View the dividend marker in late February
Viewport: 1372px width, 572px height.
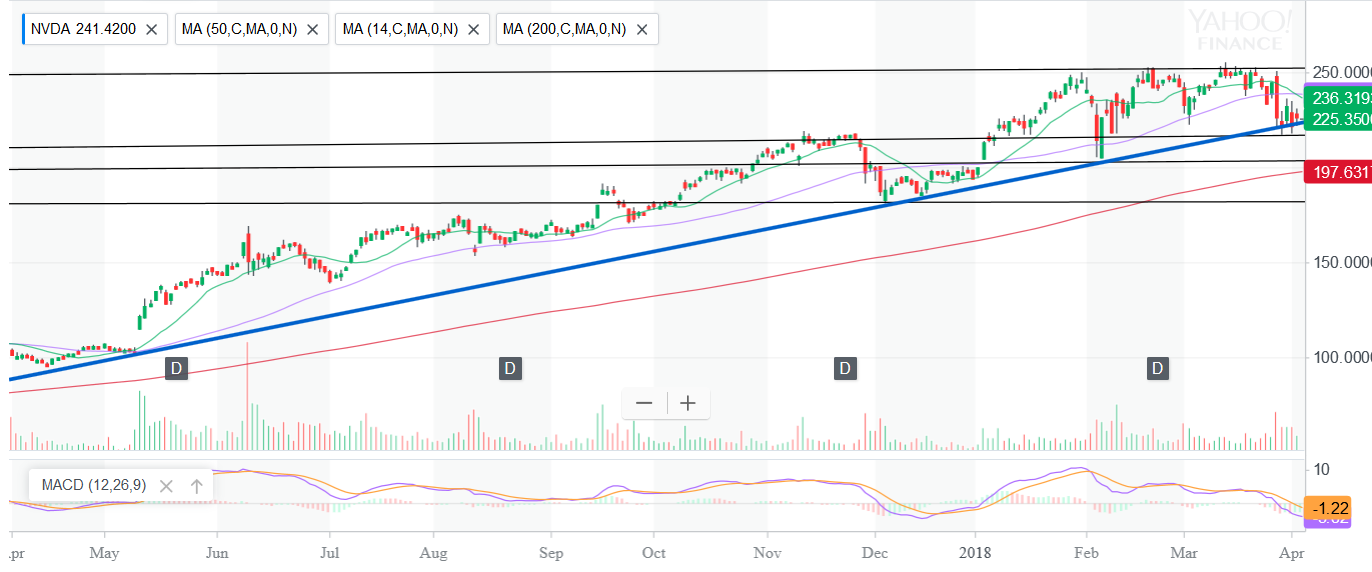click(x=1158, y=369)
